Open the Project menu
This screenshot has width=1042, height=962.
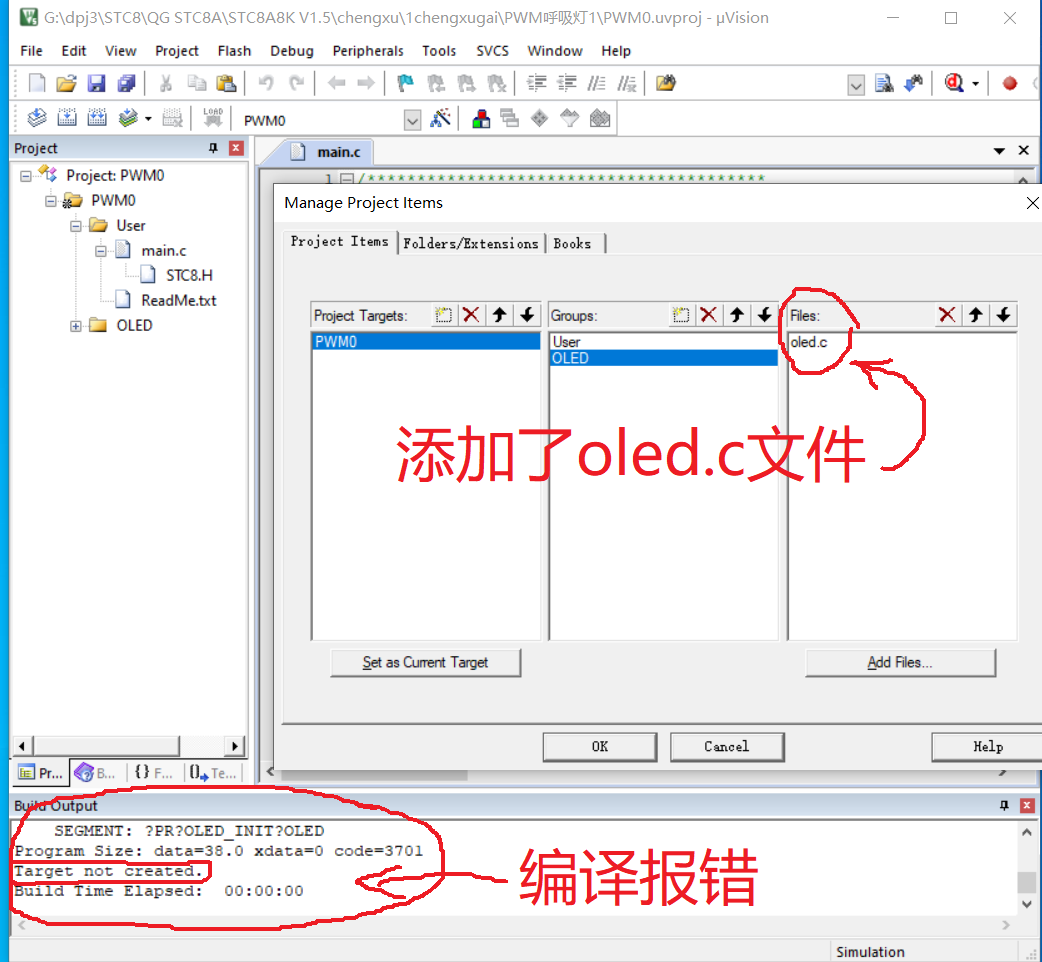pos(177,50)
